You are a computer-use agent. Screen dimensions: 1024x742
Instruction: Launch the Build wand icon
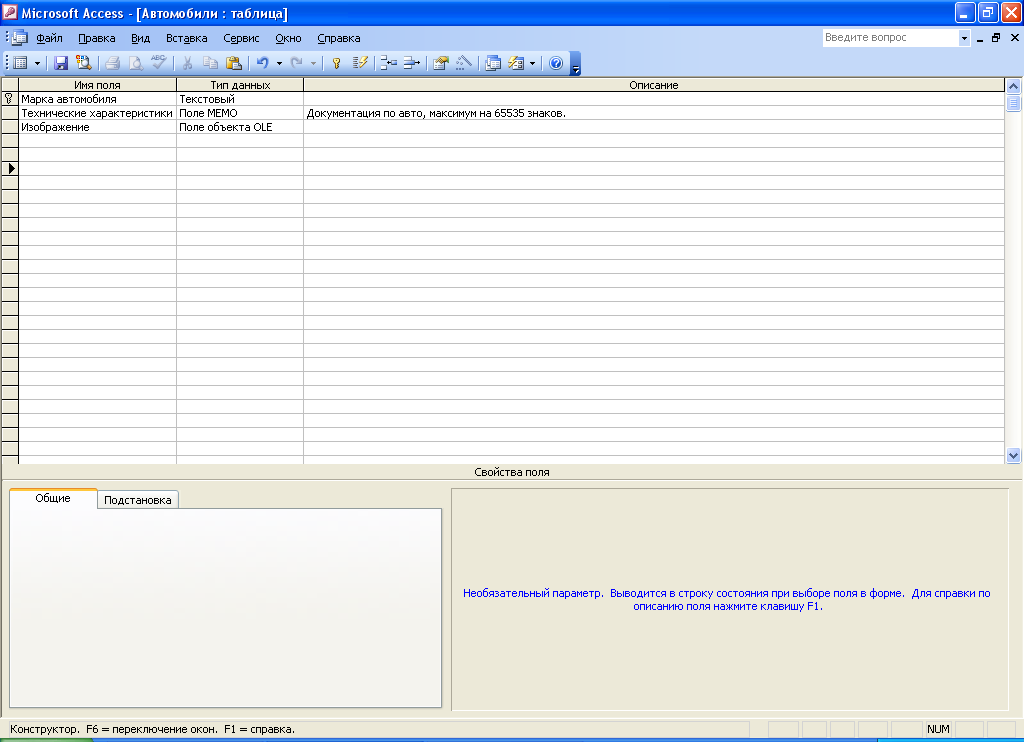click(x=464, y=63)
